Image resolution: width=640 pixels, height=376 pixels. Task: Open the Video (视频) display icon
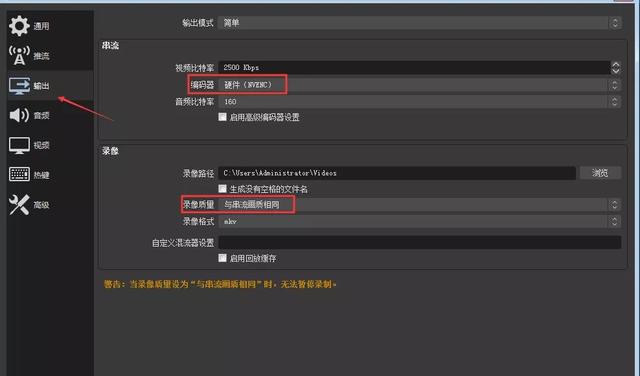pos(19,145)
